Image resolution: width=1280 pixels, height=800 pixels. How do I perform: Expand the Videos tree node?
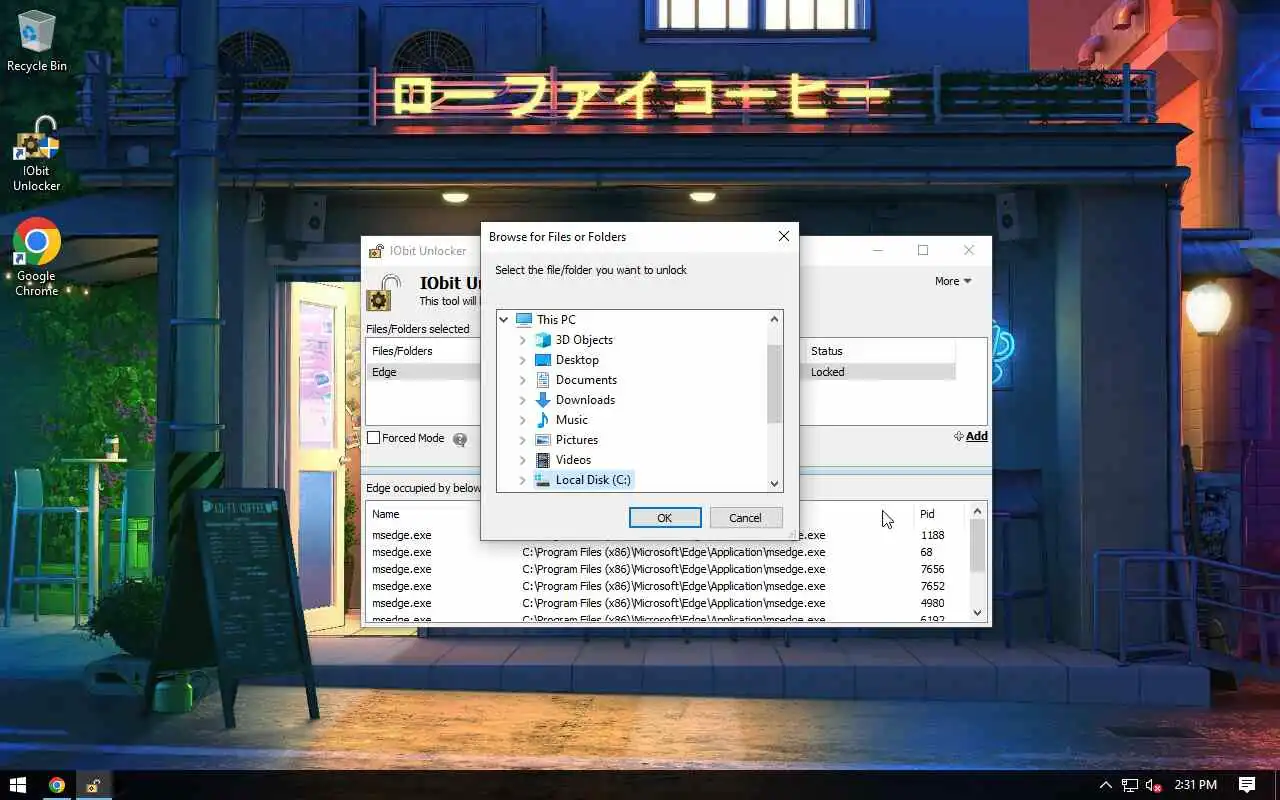tap(522, 460)
